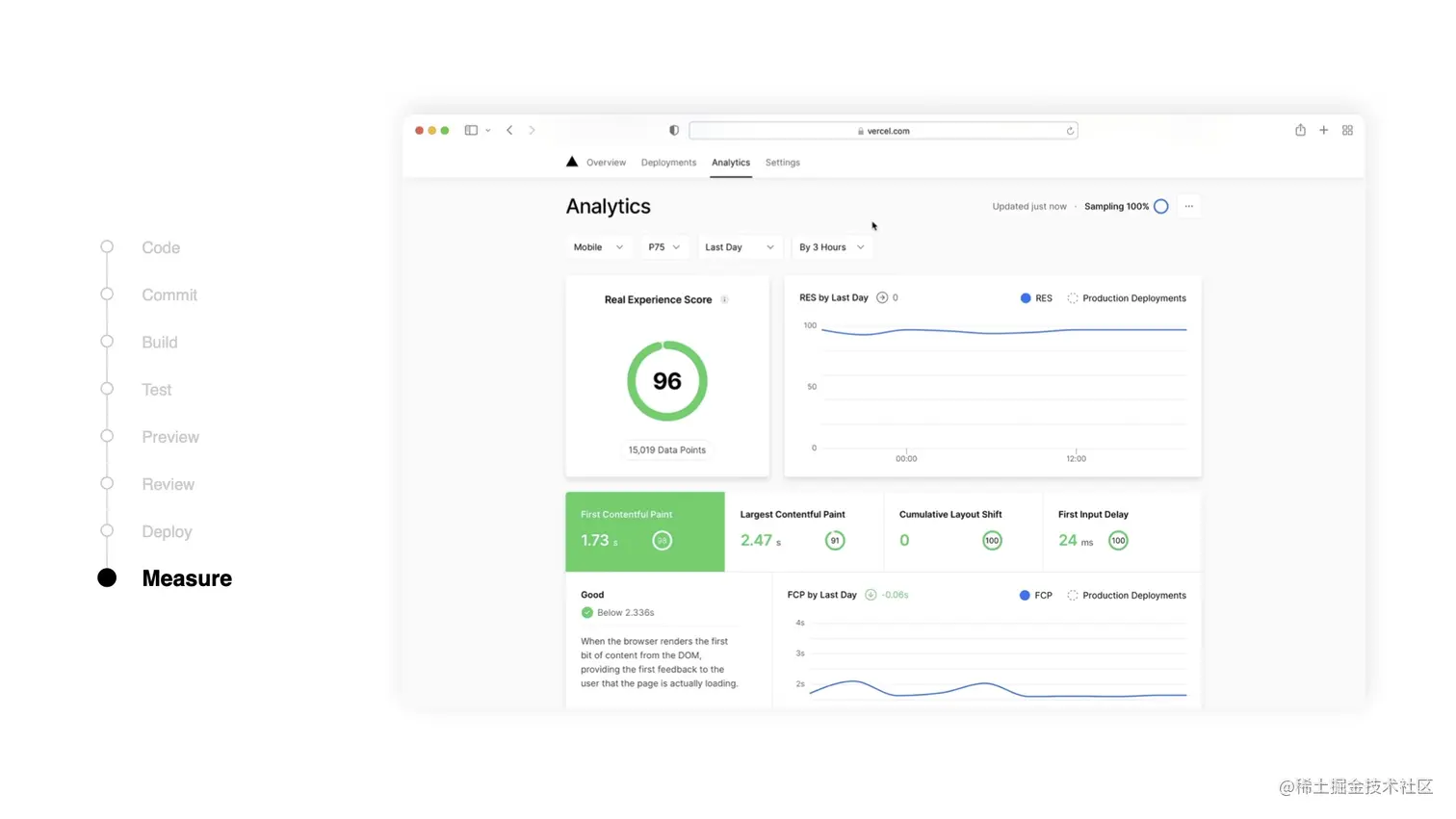Expand the chevron beside the sidebar icon
This screenshot has width=1456, height=819.
pyautogui.click(x=488, y=130)
